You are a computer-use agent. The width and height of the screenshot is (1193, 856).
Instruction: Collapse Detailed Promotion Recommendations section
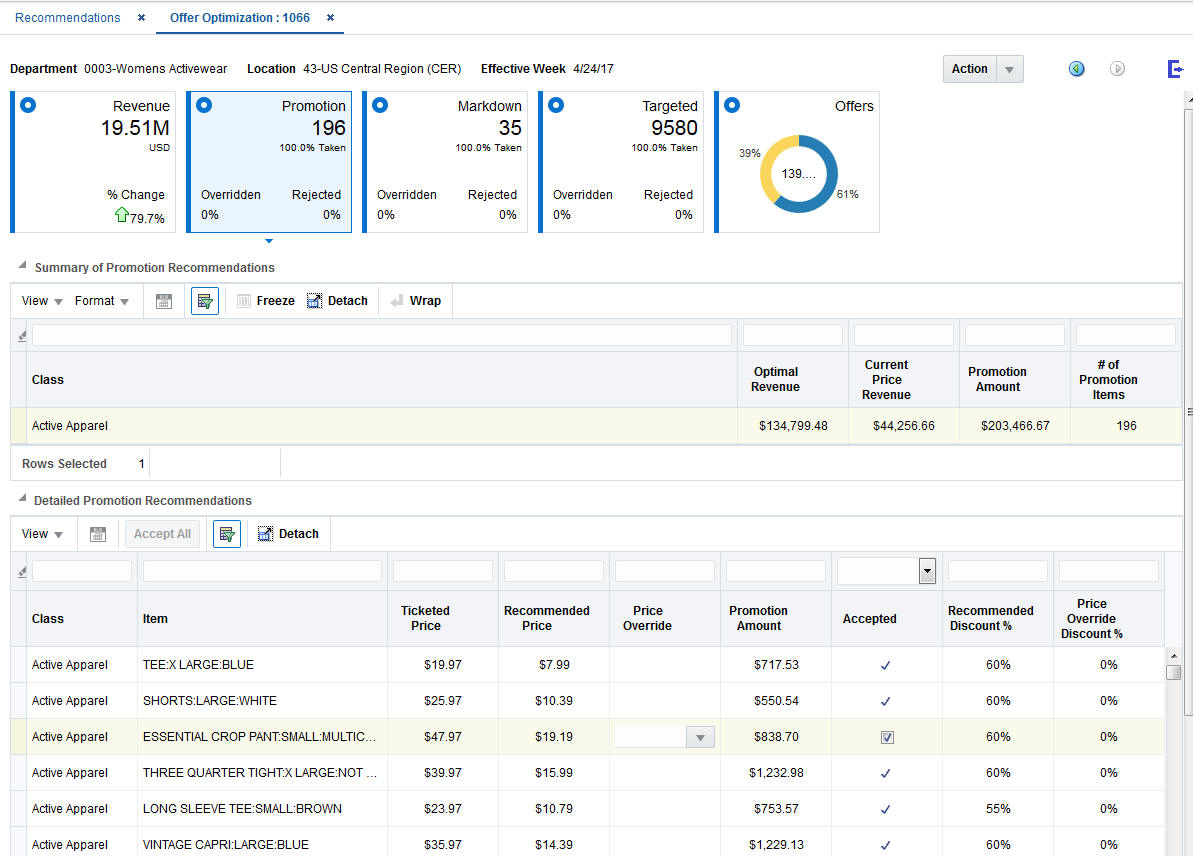click(x=22, y=498)
